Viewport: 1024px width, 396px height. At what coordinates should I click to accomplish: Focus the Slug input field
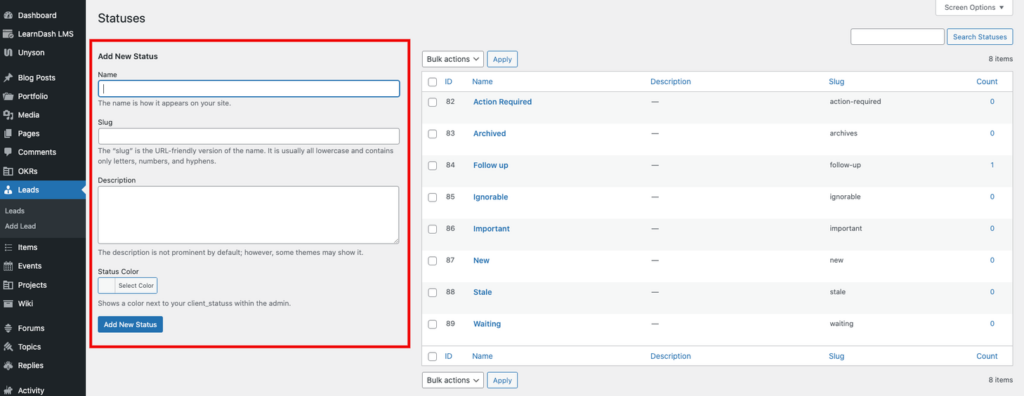tap(249, 136)
